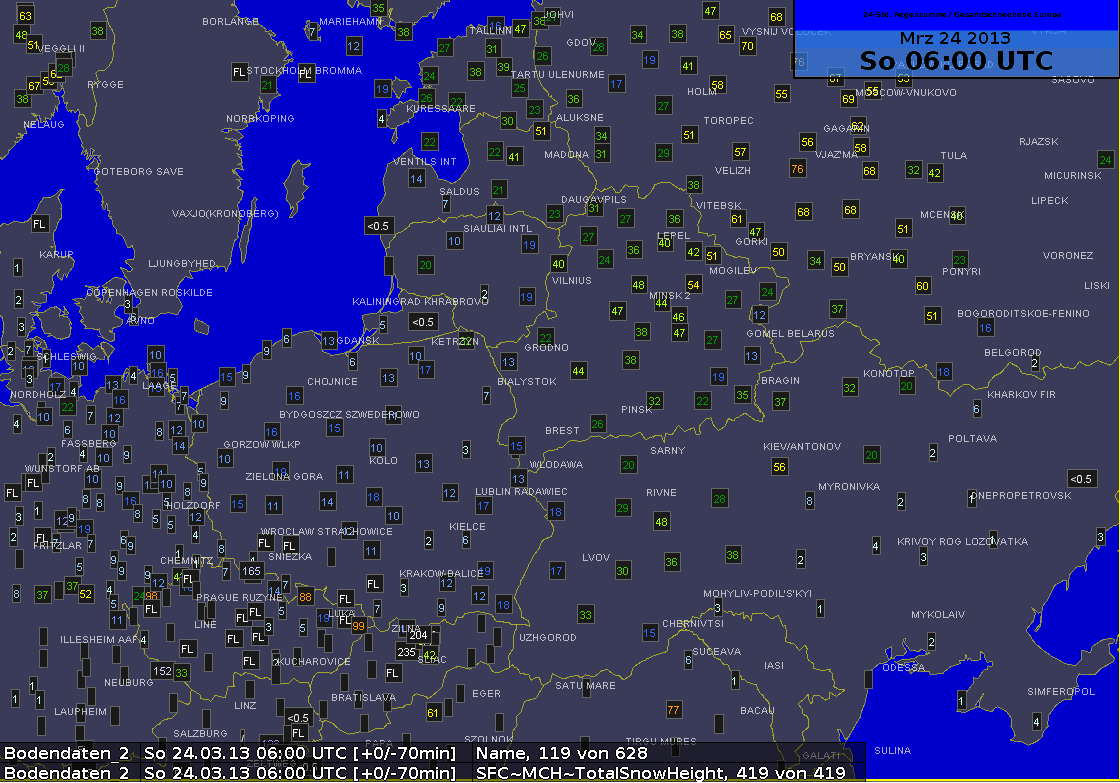This screenshot has width=1120, height=783.
Task: Click the MOHYLIV-PODIL'S'KYI station label
Action: pos(757,593)
